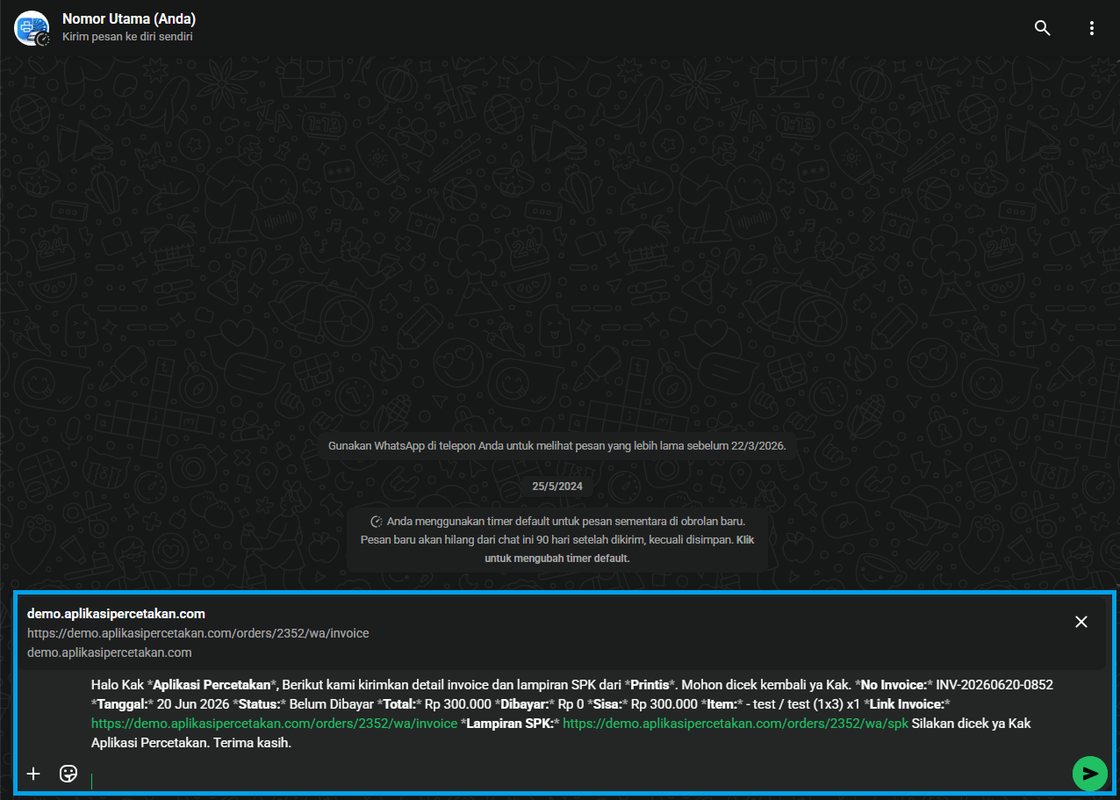Open the emoji and sticker picker
Image resolution: width=1120 pixels, height=800 pixels.
69,774
